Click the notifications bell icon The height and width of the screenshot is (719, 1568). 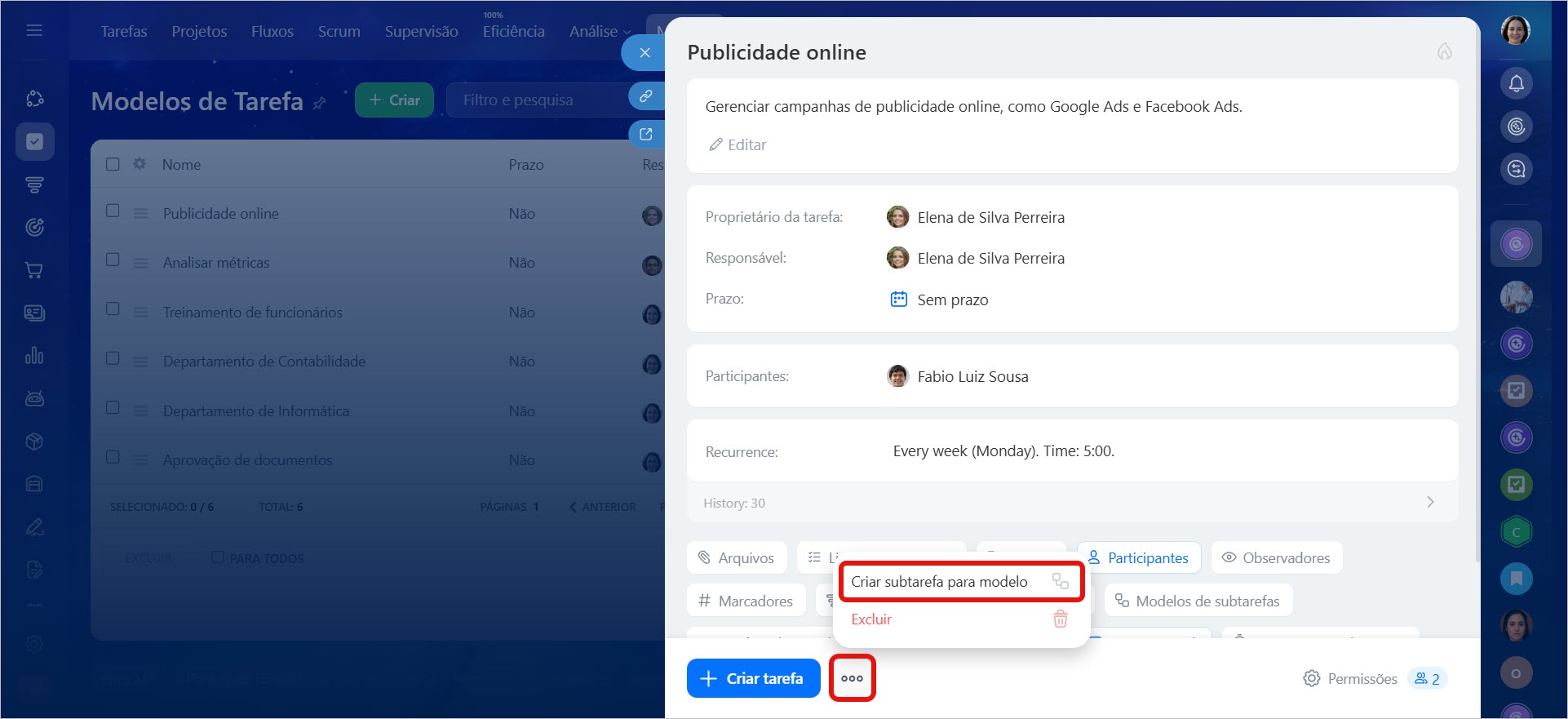pos(1516,83)
